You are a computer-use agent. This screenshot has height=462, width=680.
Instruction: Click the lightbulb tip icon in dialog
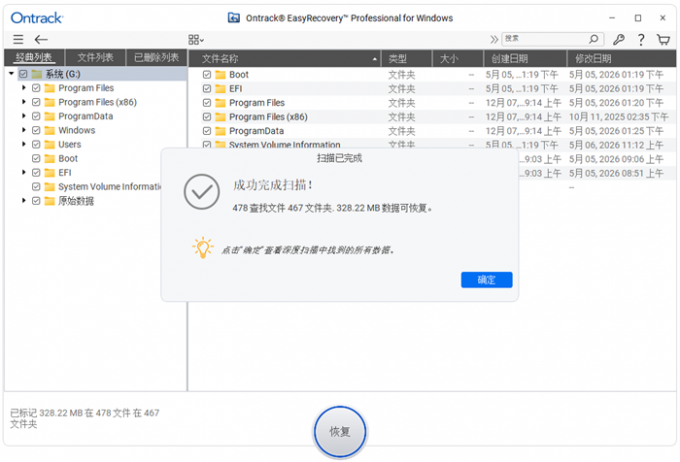pos(203,248)
